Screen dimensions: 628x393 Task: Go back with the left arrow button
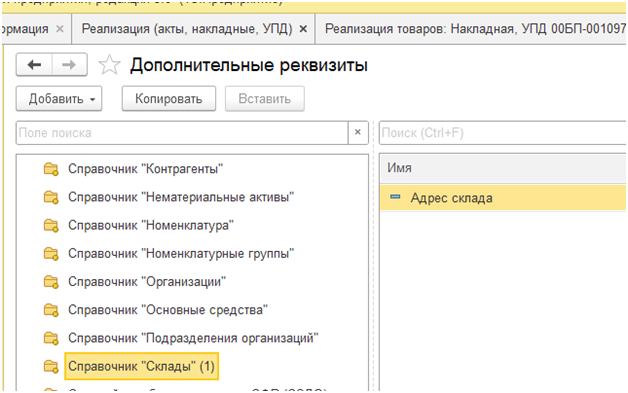pyautogui.click(x=34, y=65)
